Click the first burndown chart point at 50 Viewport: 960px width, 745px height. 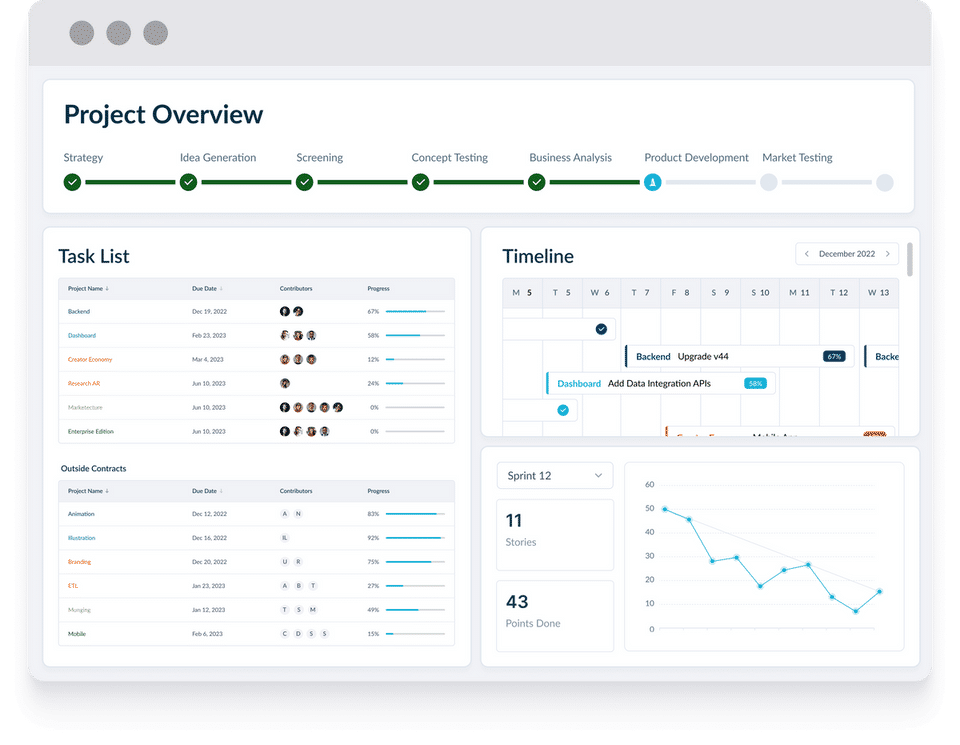(x=666, y=509)
